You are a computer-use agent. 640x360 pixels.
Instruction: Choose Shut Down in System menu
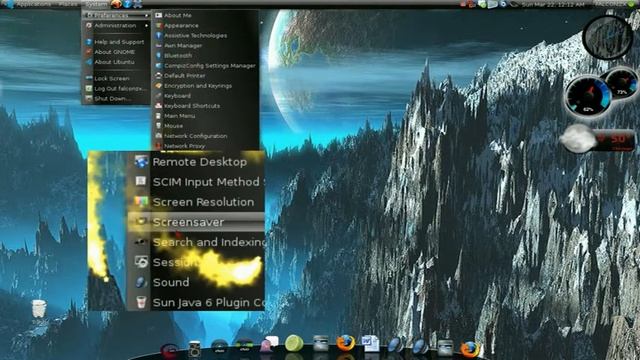116,98
